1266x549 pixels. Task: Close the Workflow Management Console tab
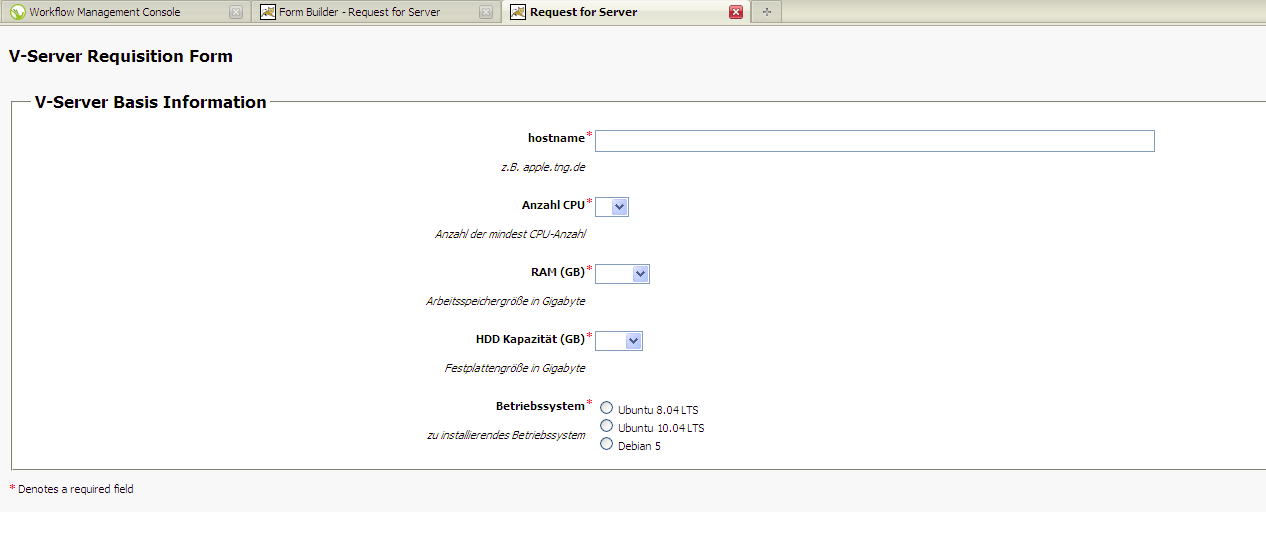pos(236,12)
